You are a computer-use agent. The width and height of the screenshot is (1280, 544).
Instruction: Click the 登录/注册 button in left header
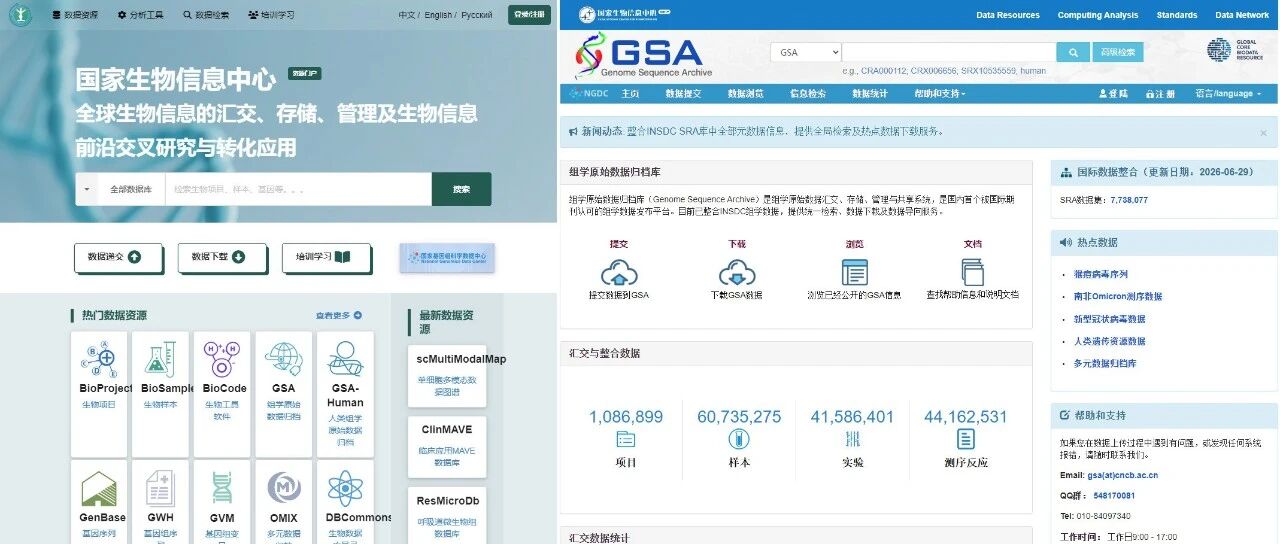[529, 15]
